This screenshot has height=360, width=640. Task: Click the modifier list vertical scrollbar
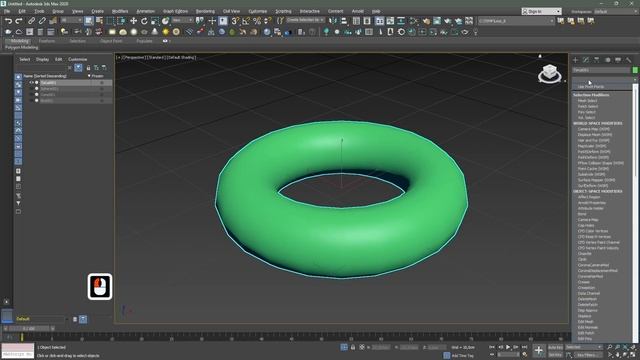point(635,212)
